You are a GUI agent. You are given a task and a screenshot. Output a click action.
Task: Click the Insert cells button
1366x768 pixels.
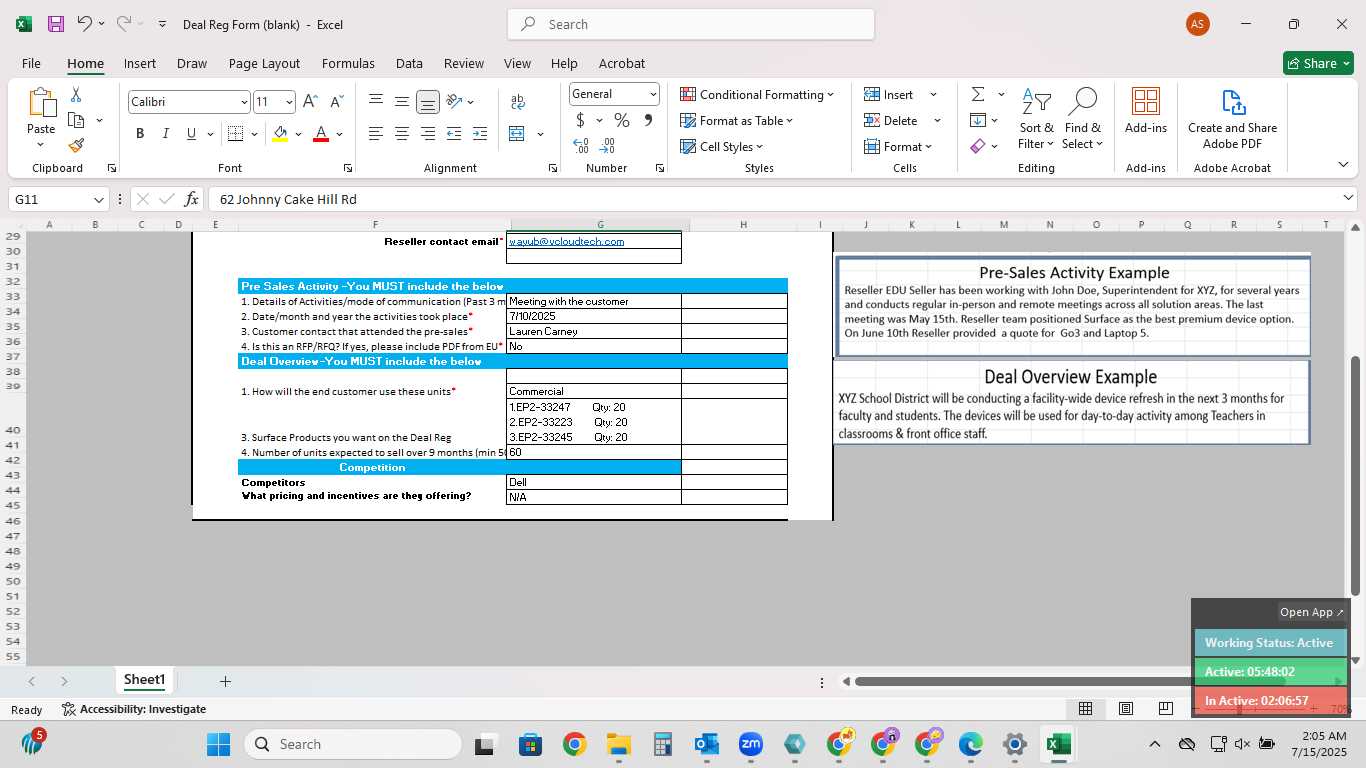pyautogui.click(x=888, y=94)
